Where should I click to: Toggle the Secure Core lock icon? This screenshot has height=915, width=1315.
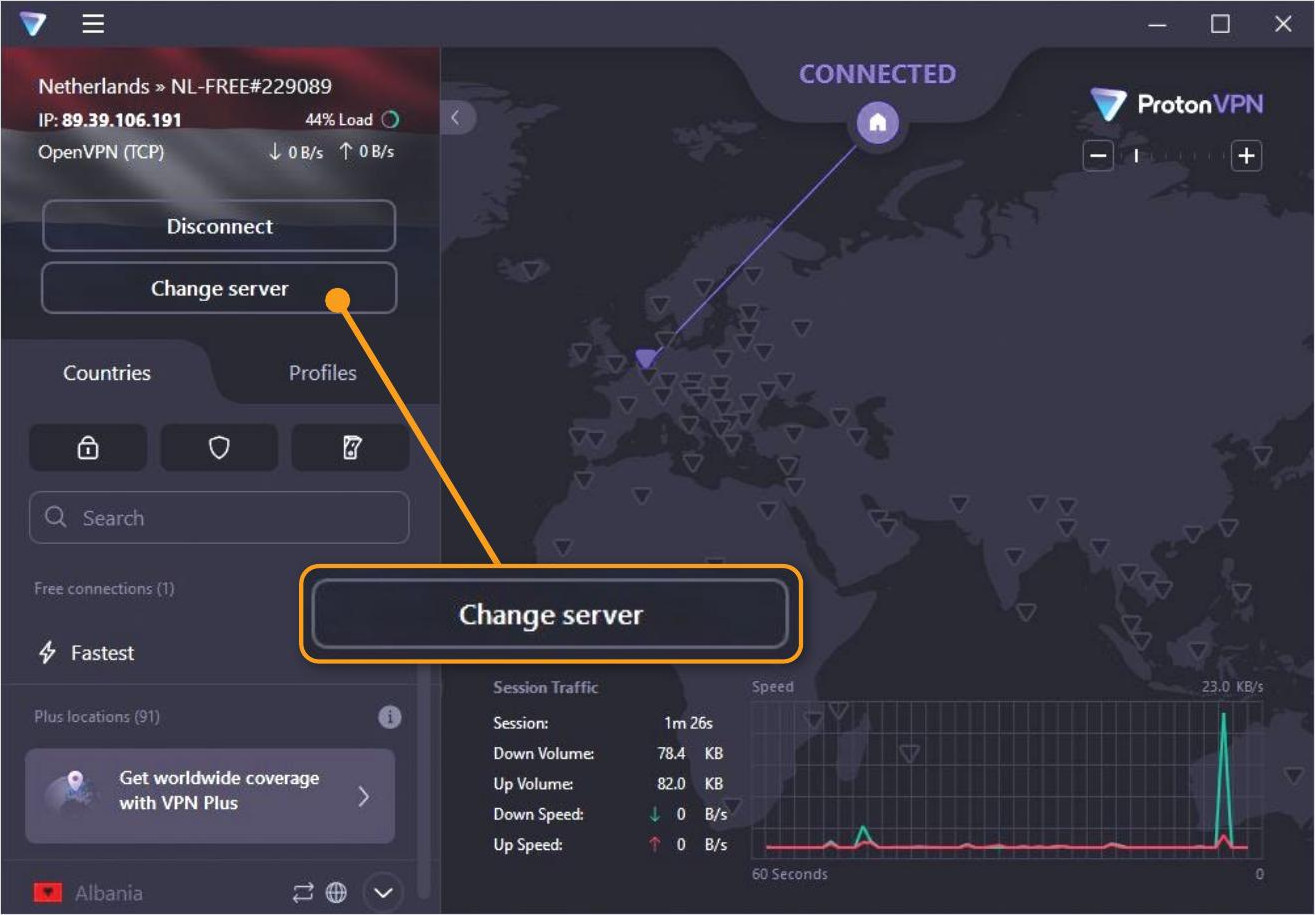88,448
